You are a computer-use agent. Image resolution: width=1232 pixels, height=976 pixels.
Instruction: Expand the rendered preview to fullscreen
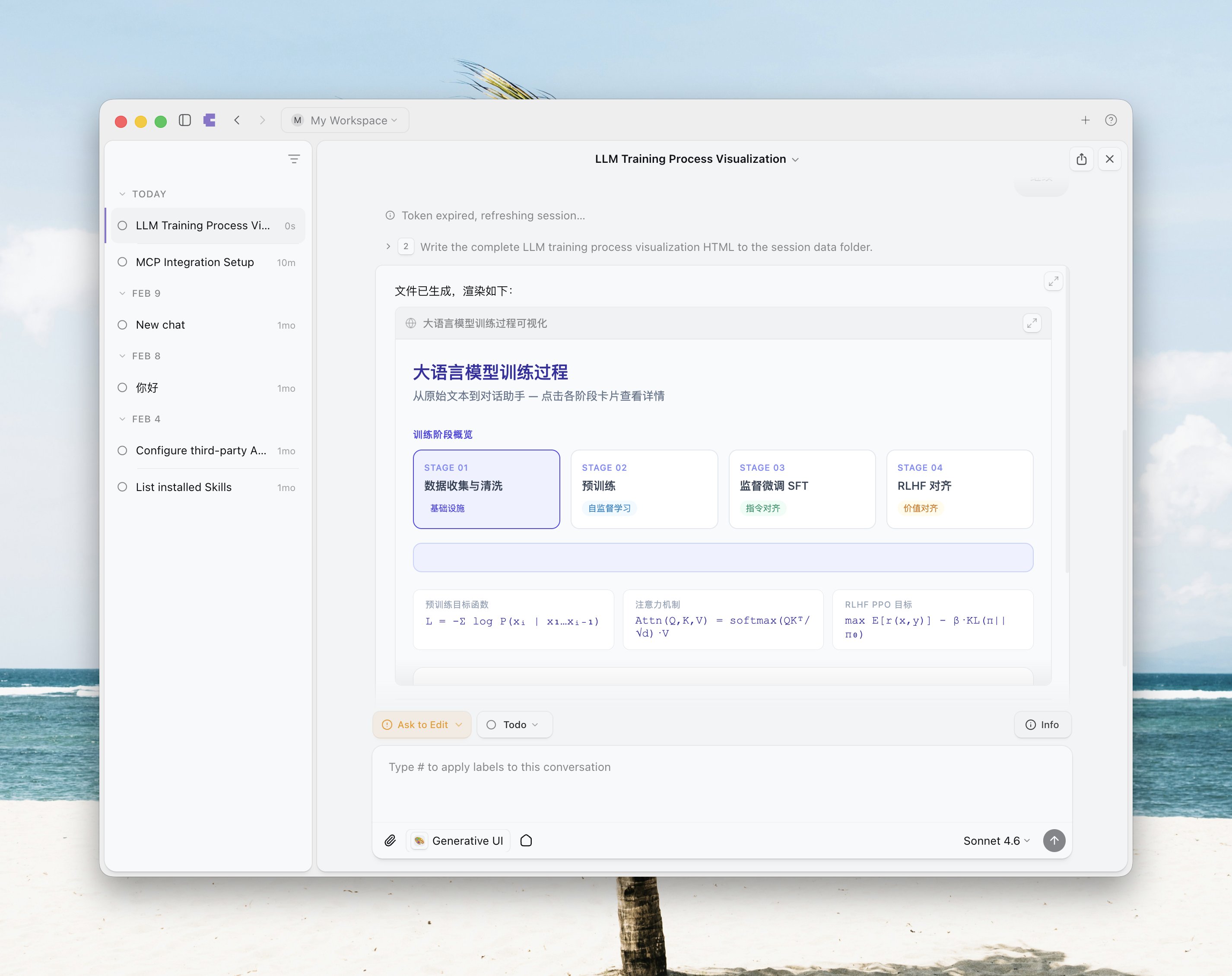click(x=1032, y=323)
